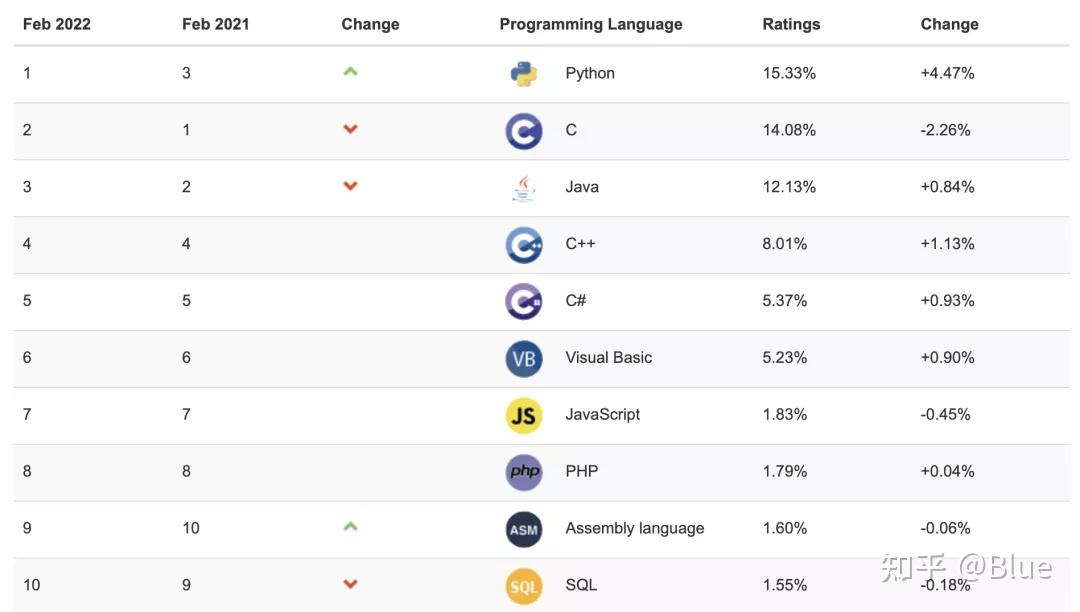The image size is (1080, 612).
Task: Click the red down arrow in C row
Action: tap(350, 129)
